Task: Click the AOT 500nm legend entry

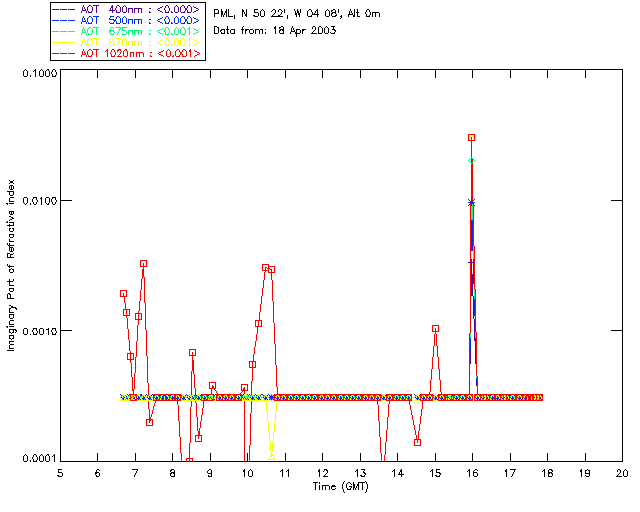Action: click(126, 20)
